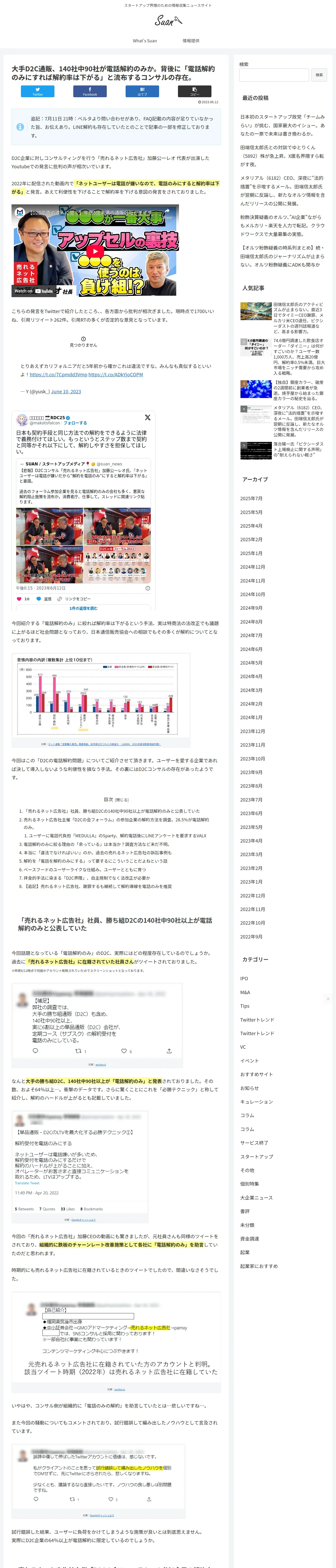Open category VC
Screen dimensions: 336x1568
click(x=243, y=1047)
